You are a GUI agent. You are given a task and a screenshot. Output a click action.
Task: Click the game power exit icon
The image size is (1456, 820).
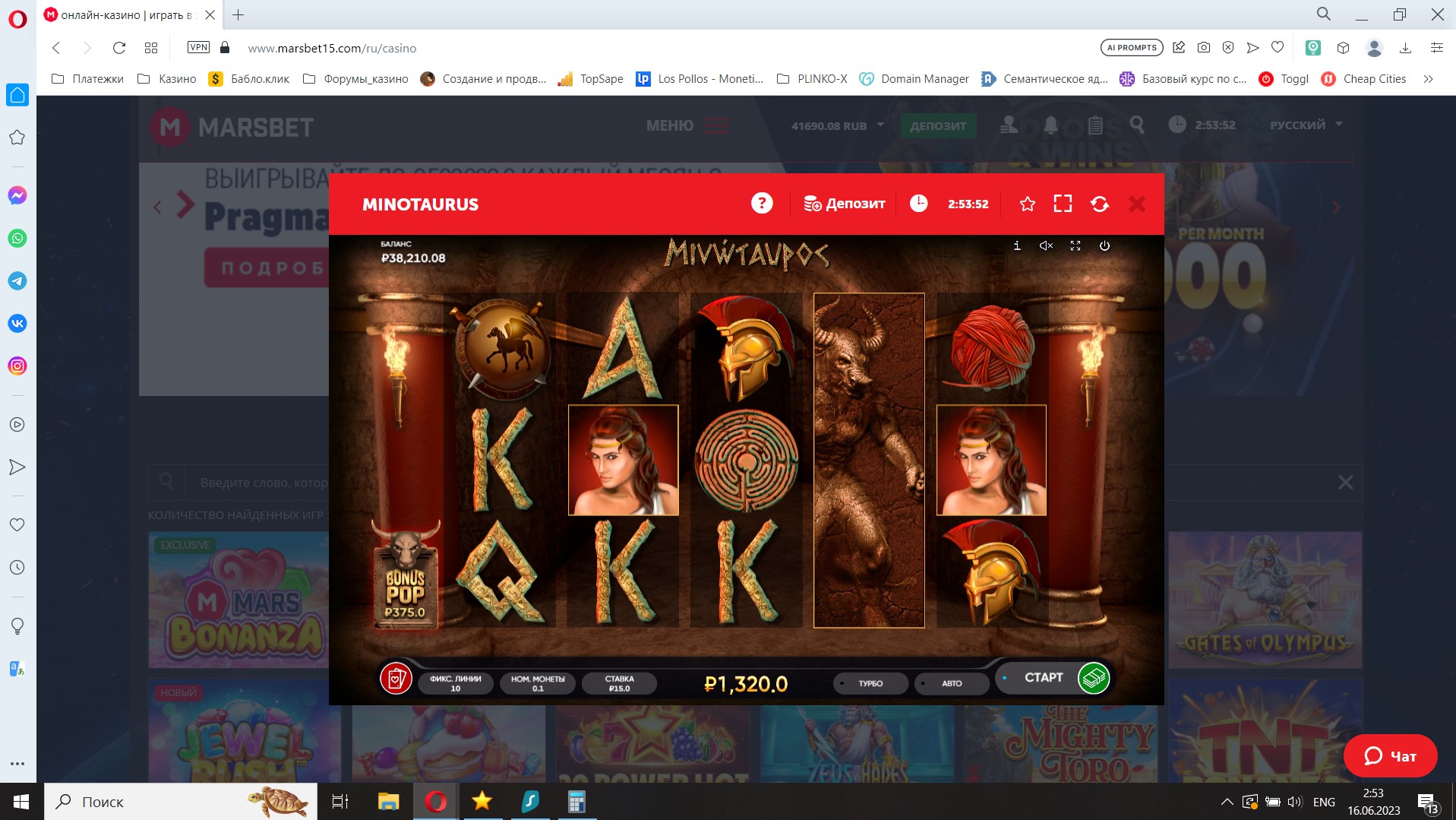[1104, 245]
